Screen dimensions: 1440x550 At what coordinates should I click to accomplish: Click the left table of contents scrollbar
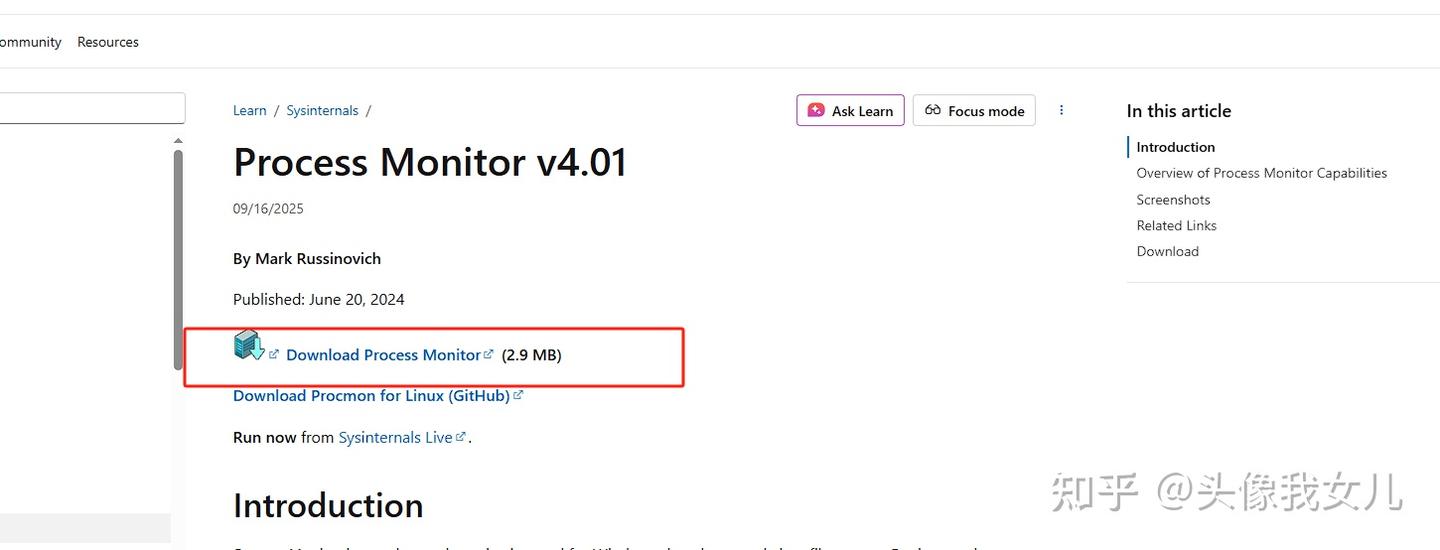[178, 260]
